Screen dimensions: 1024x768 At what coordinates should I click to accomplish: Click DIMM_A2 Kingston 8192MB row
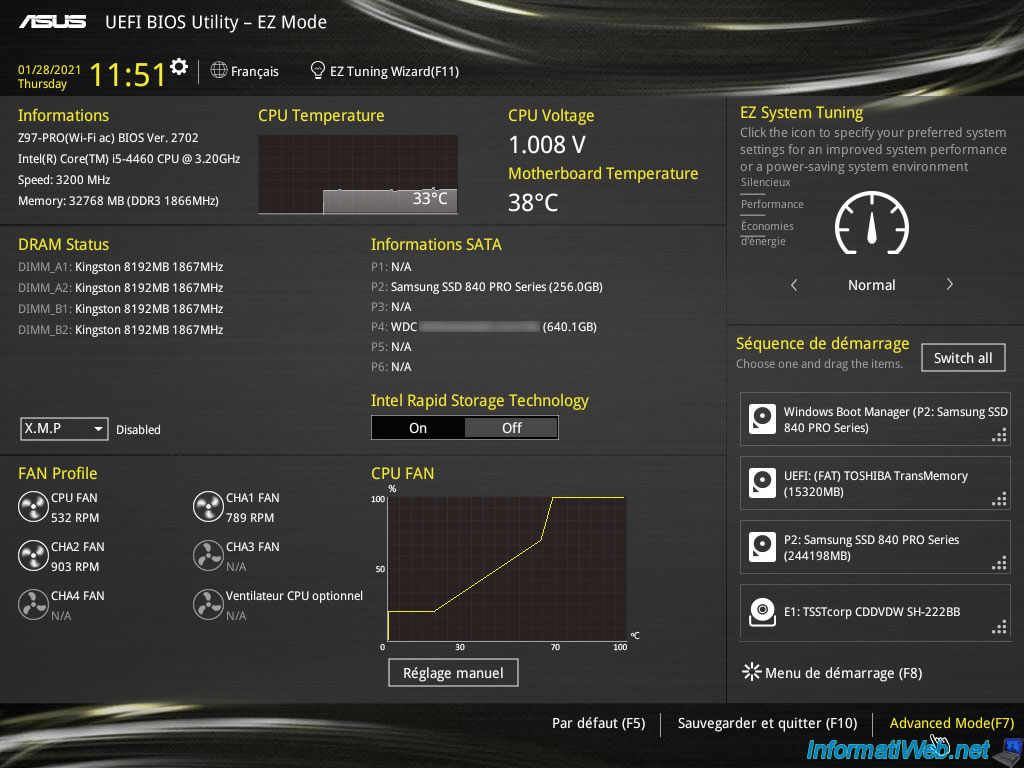click(x=121, y=287)
